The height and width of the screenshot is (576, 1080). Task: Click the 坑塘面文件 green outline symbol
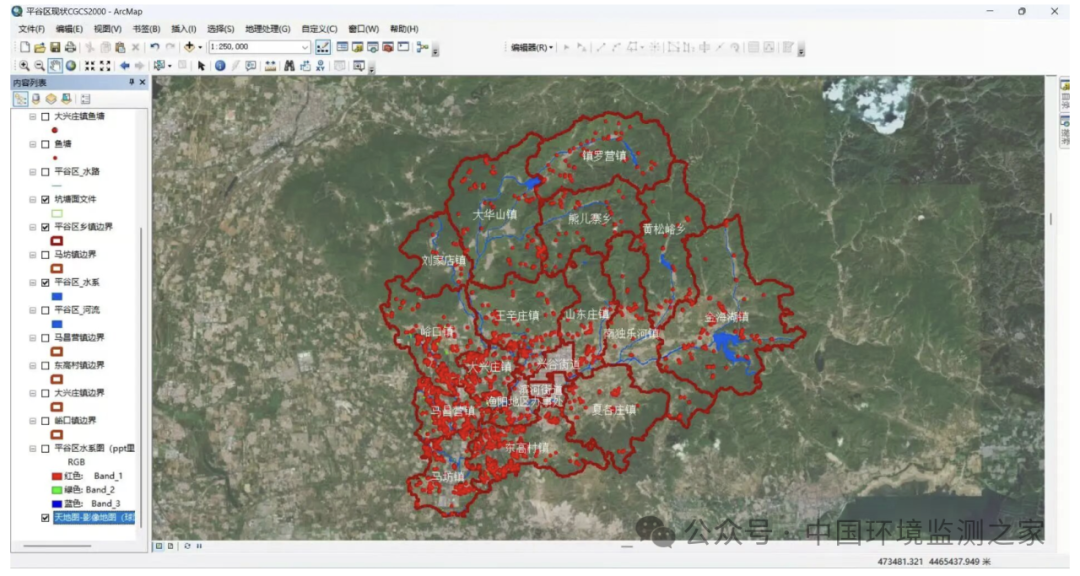point(57,214)
